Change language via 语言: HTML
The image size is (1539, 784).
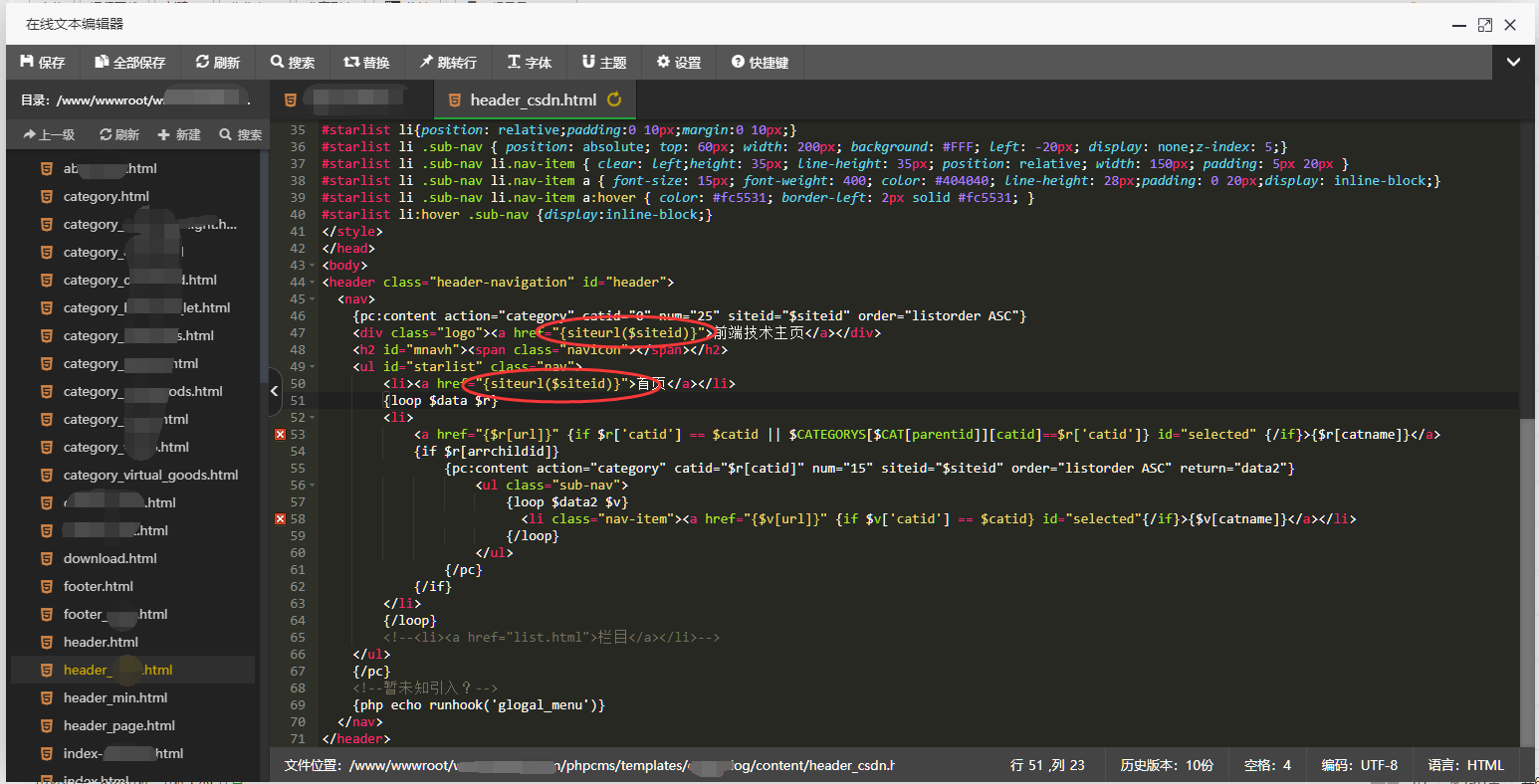click(1465, 765)
